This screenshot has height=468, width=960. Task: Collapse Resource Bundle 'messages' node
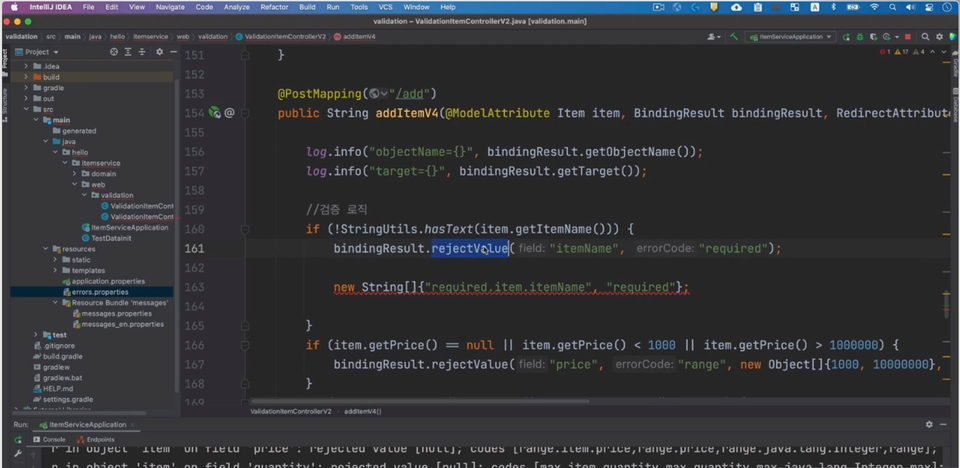[55, 303]
